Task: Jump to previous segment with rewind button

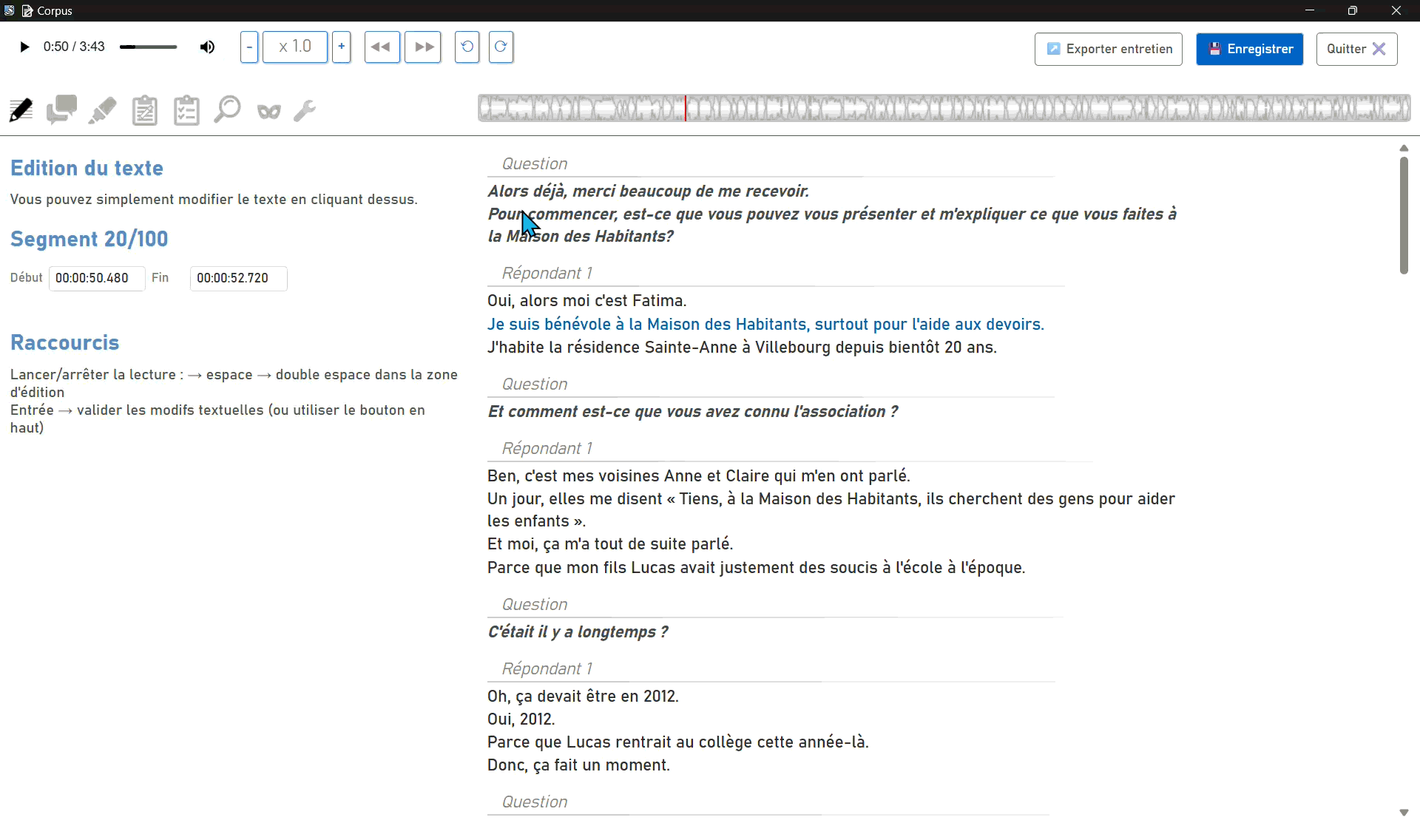Action: (382, 47)
